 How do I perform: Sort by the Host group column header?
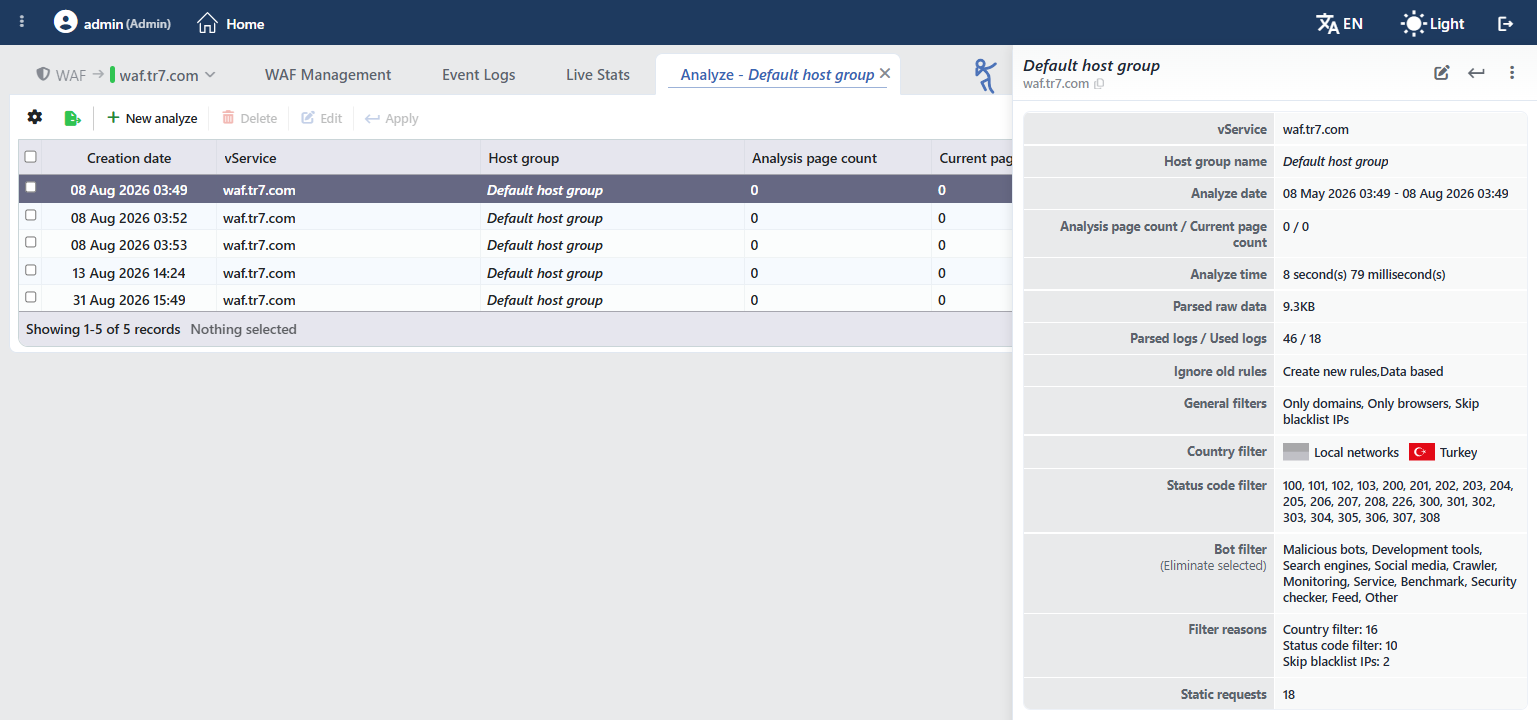[612, 158]
